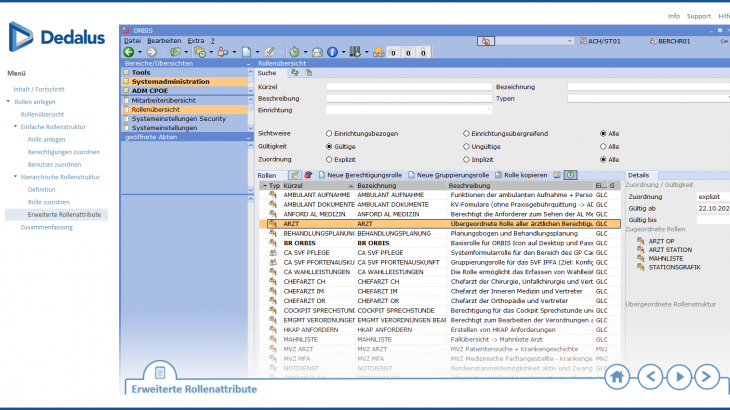This screenshot has width=730, height=410.
Task: Click the green power icon in Rollen toolbar
Action: click(x=570, y=175)
